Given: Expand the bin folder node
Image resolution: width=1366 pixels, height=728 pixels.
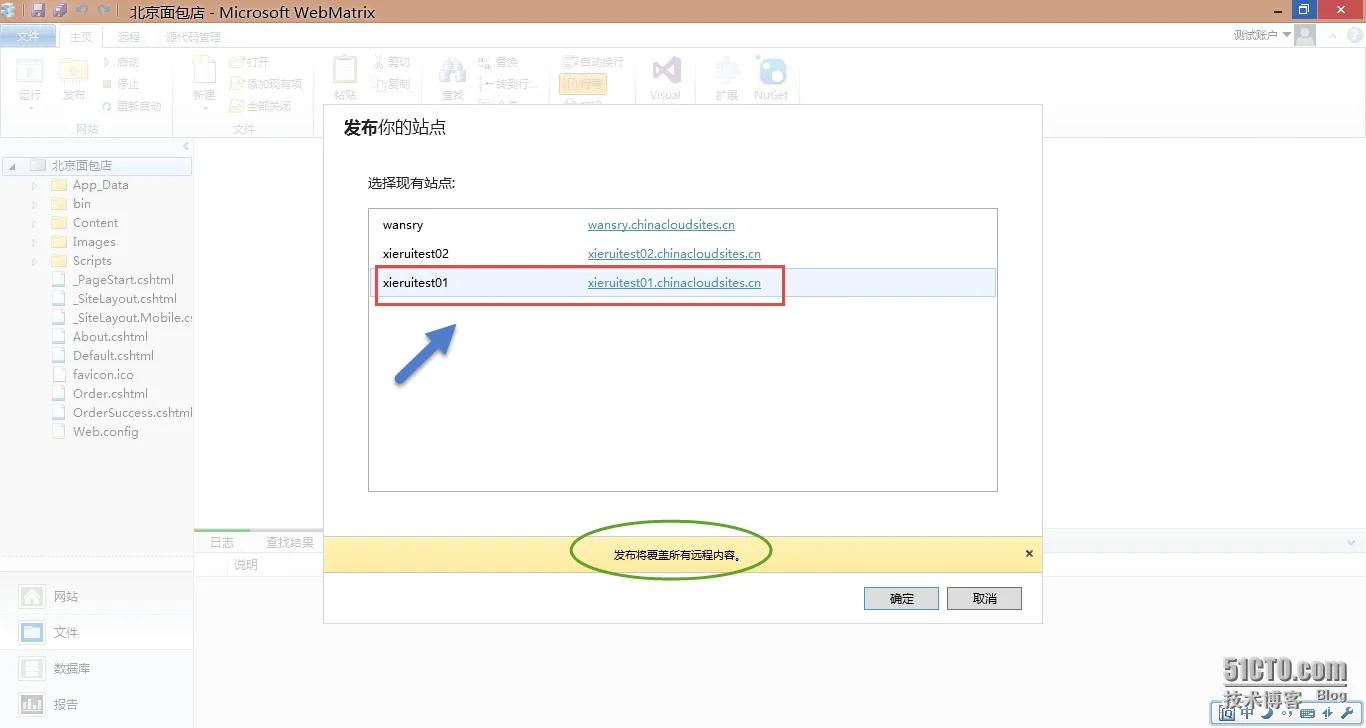Looking at the screenshot, I should tap(34, 204).
